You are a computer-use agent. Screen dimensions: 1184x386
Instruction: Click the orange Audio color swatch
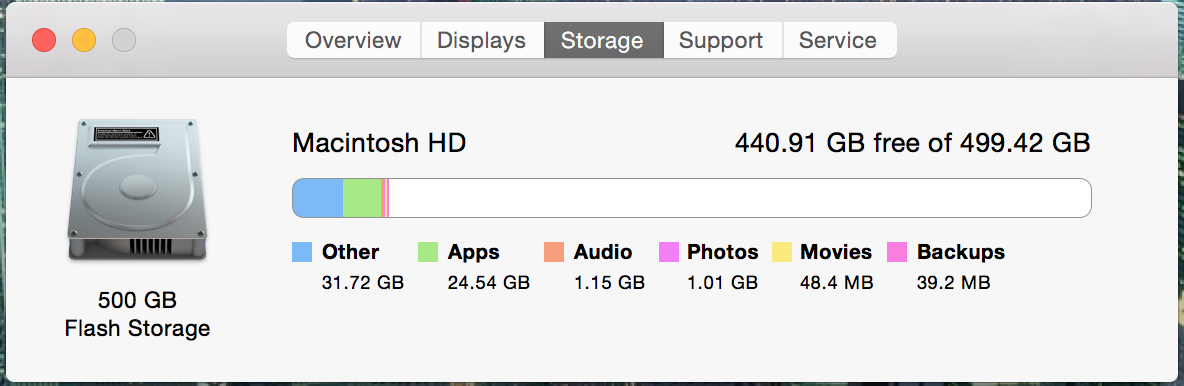tap(553, 252)
